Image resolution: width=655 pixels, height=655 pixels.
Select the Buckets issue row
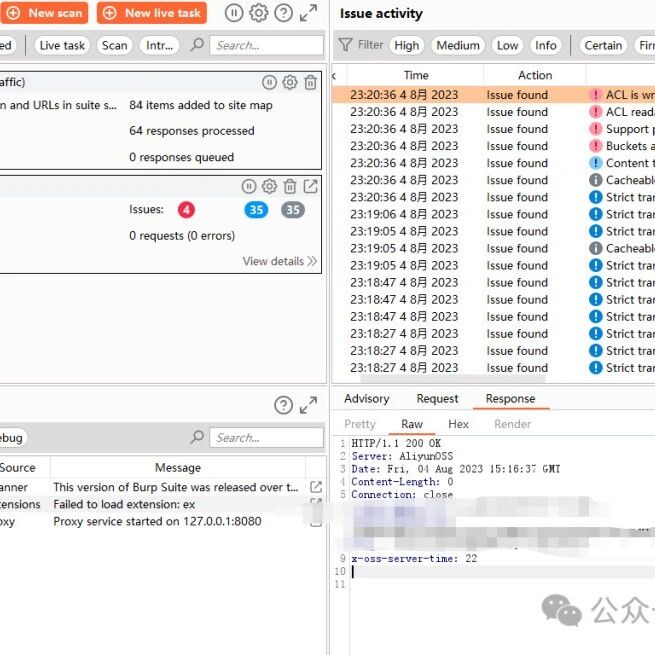493,146
